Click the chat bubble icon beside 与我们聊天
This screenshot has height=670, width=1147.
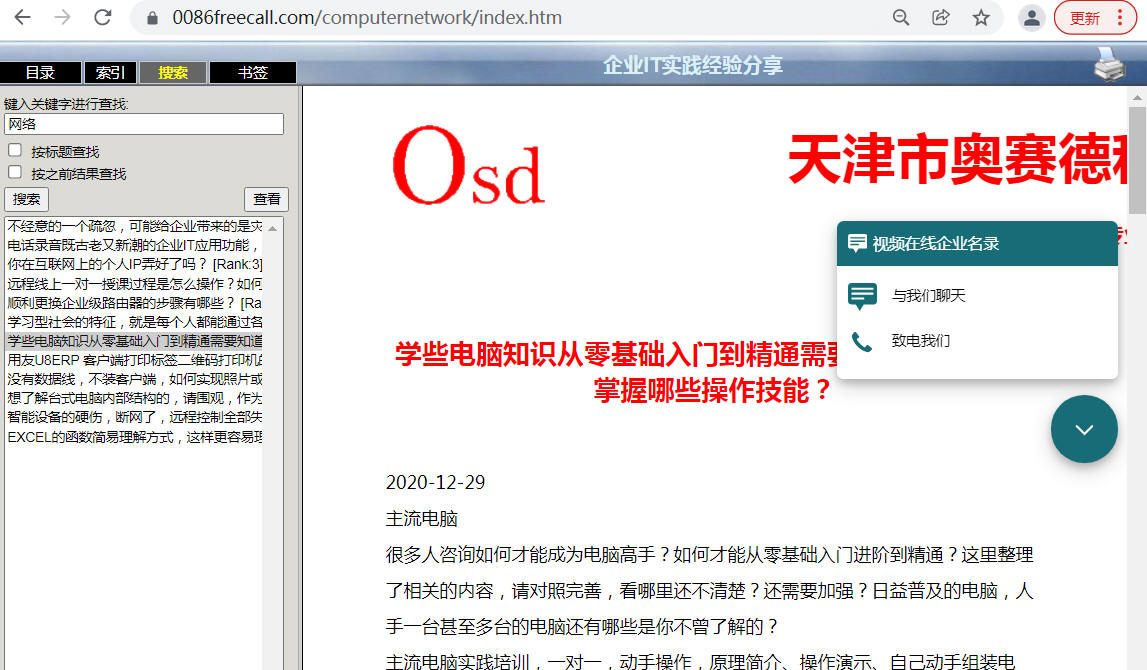tap(862, 296)
